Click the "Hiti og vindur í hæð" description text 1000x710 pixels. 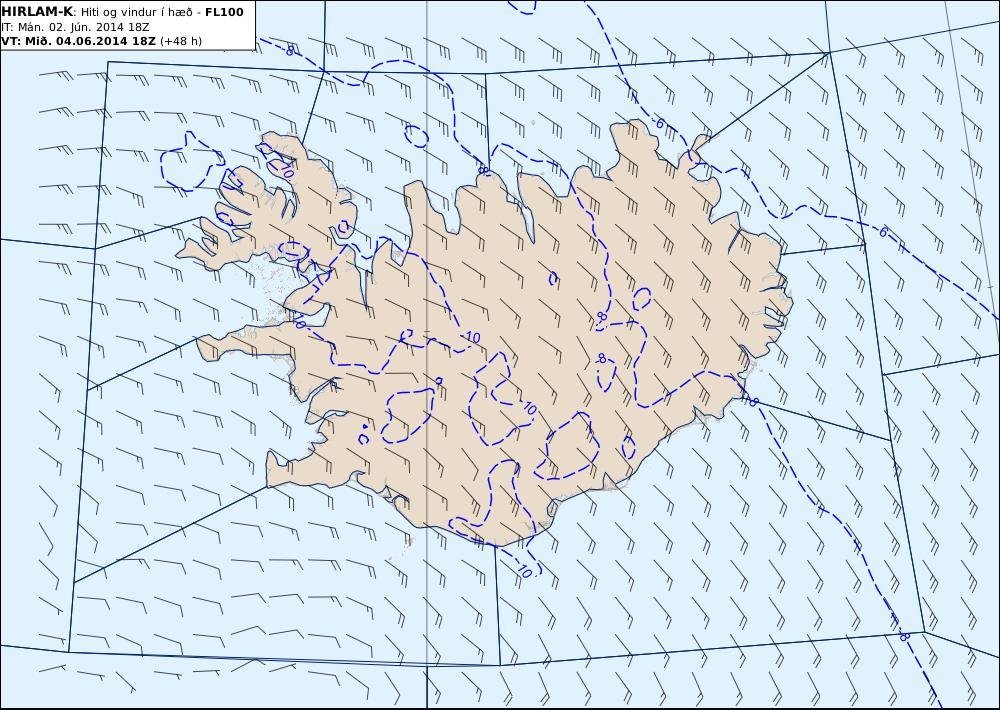click(x=136, y=13)
